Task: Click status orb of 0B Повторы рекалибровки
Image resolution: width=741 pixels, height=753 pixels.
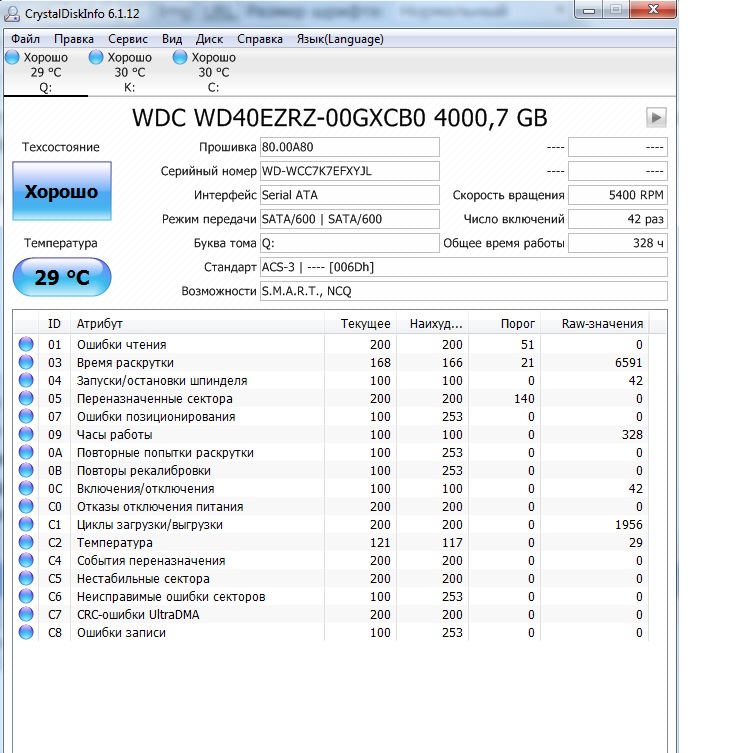Action: [26, 470]
